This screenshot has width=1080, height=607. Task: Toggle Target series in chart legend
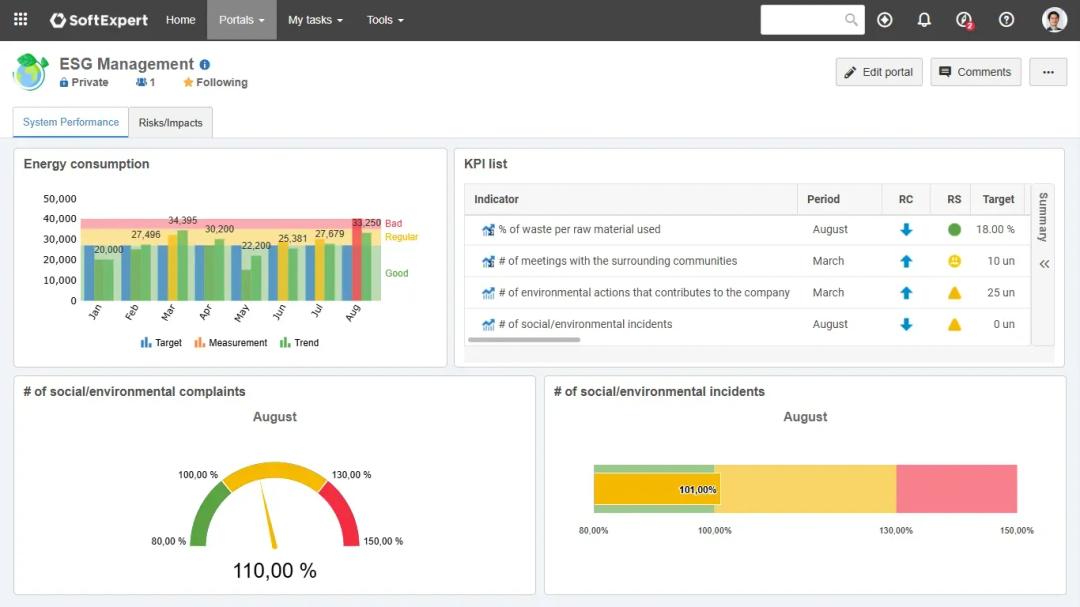click(x=161, y=343)
